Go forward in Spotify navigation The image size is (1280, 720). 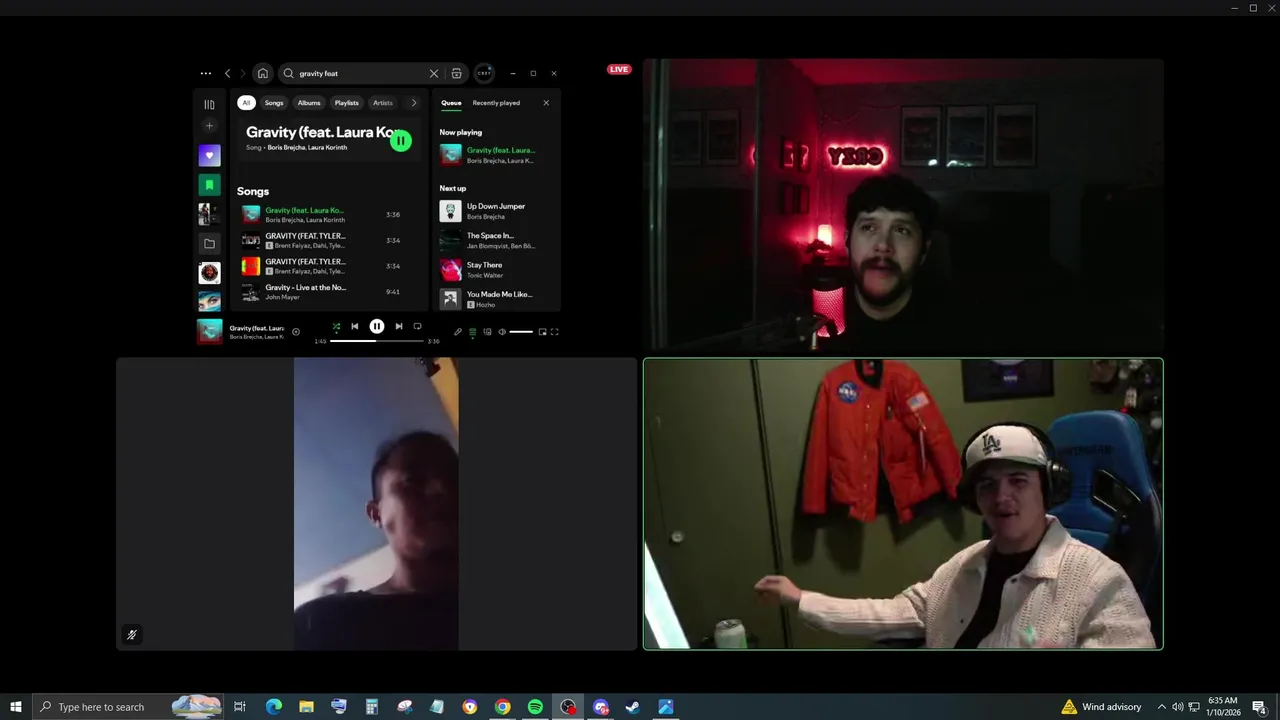pyautogui.click(x=242, y=73)
